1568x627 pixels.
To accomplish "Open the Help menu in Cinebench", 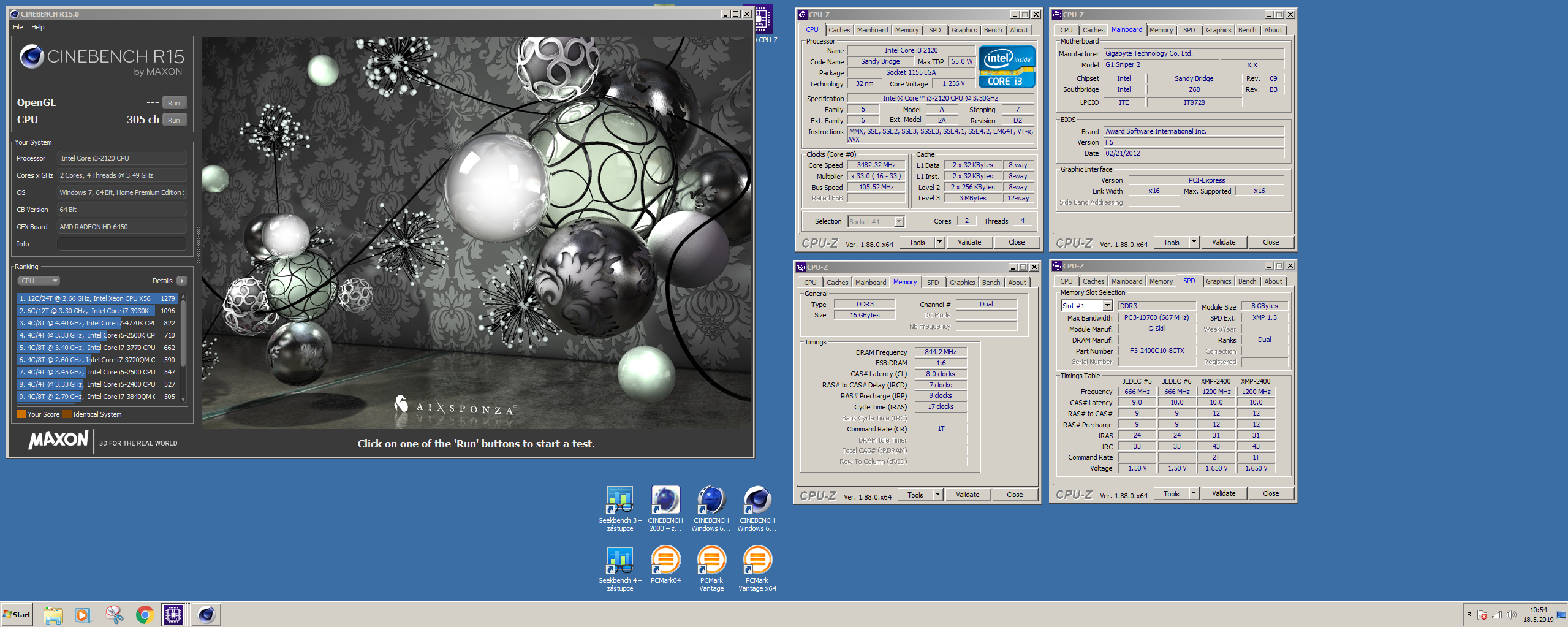I will (x=38, y=27).
